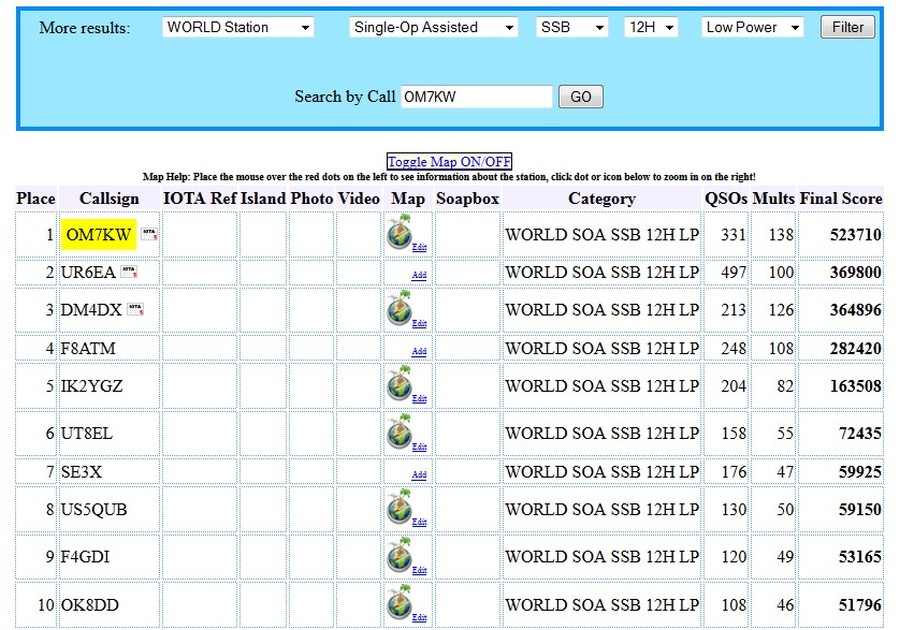Screen dimensions: 900x630
Task: Toggle the map ON/OFF
Action: [x=449, y=162]
